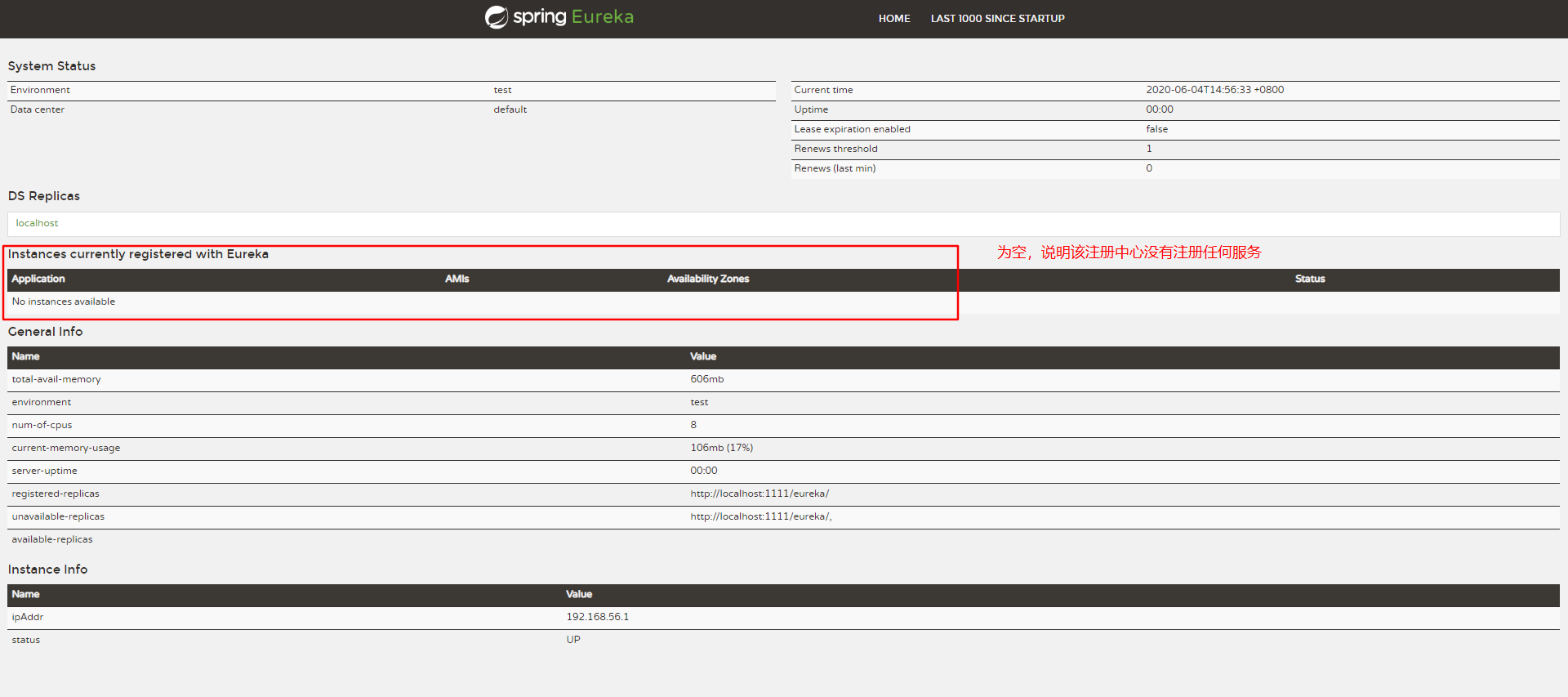
Task: Select the 606mb memory value
Action: click(707, 379)
